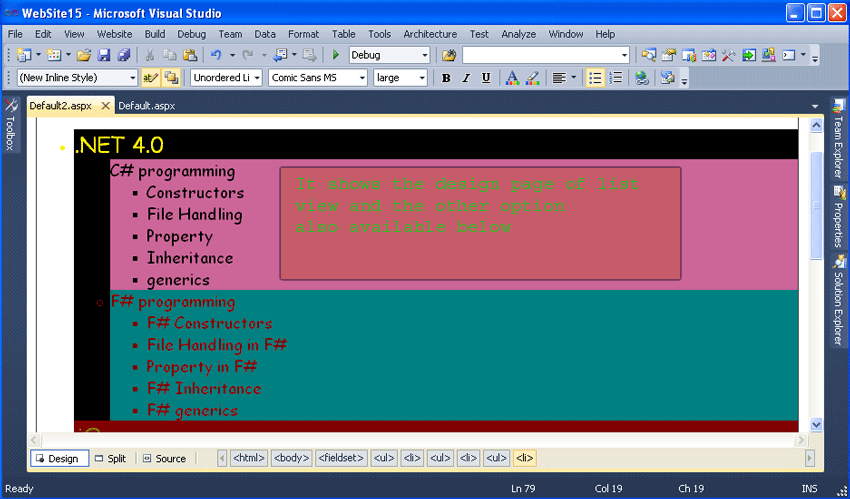Screen dimensions: 850x499
Task: Click the Team Explorer panel icon
Action: click(x=839, y=105)
